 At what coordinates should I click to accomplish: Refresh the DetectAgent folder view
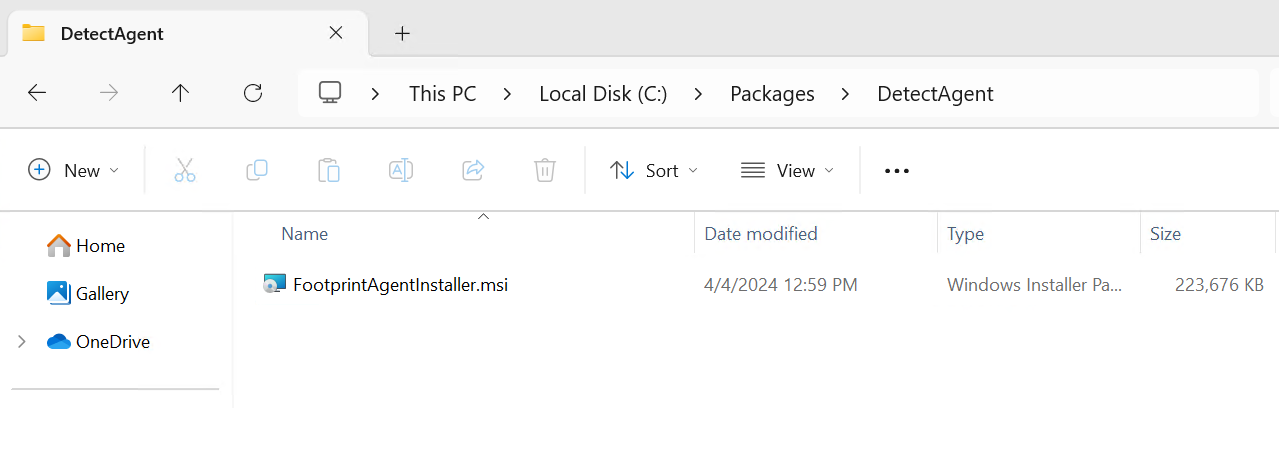[x=253, y=93]
